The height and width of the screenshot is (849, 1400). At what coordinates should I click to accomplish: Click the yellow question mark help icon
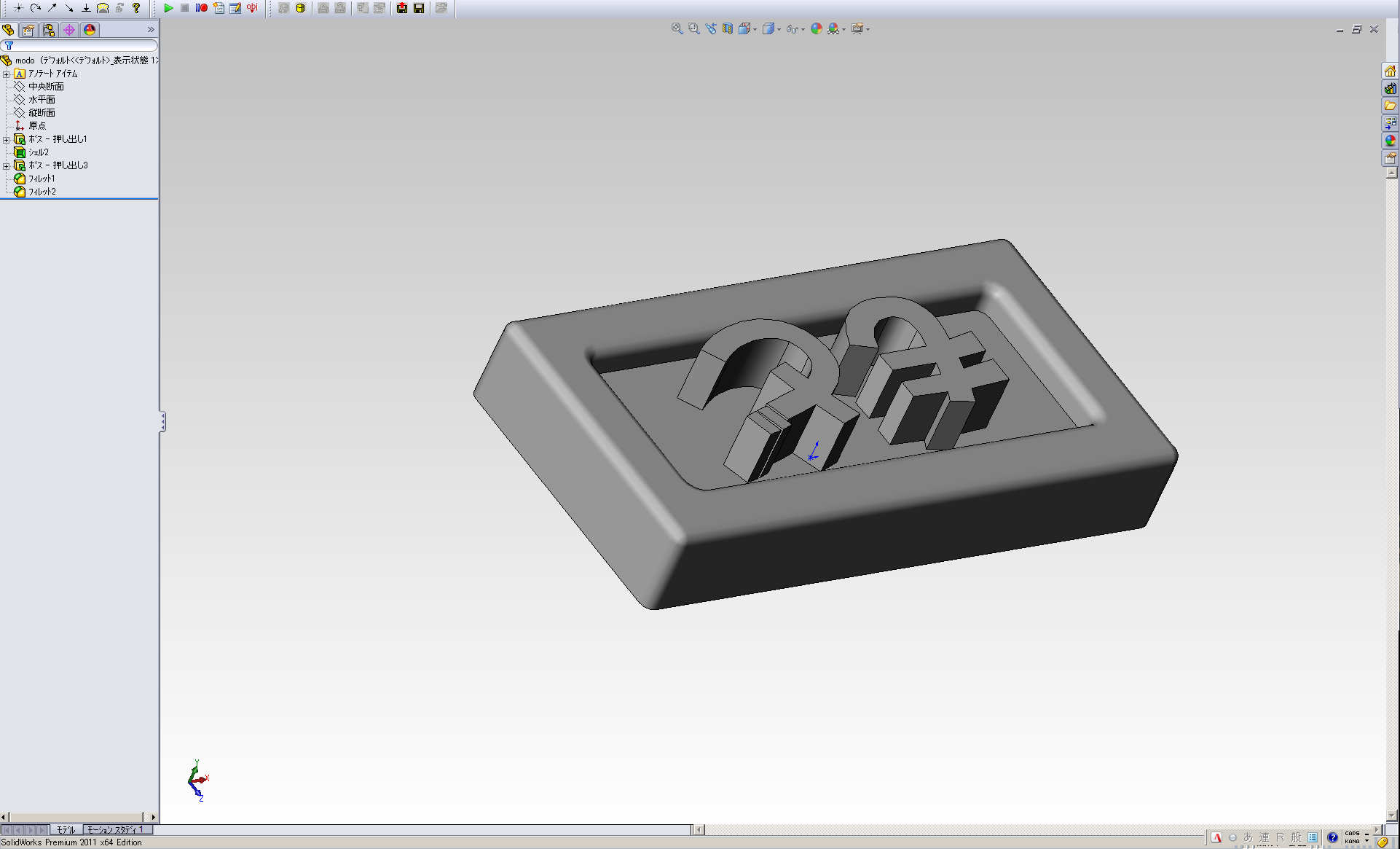pos(136,8)
